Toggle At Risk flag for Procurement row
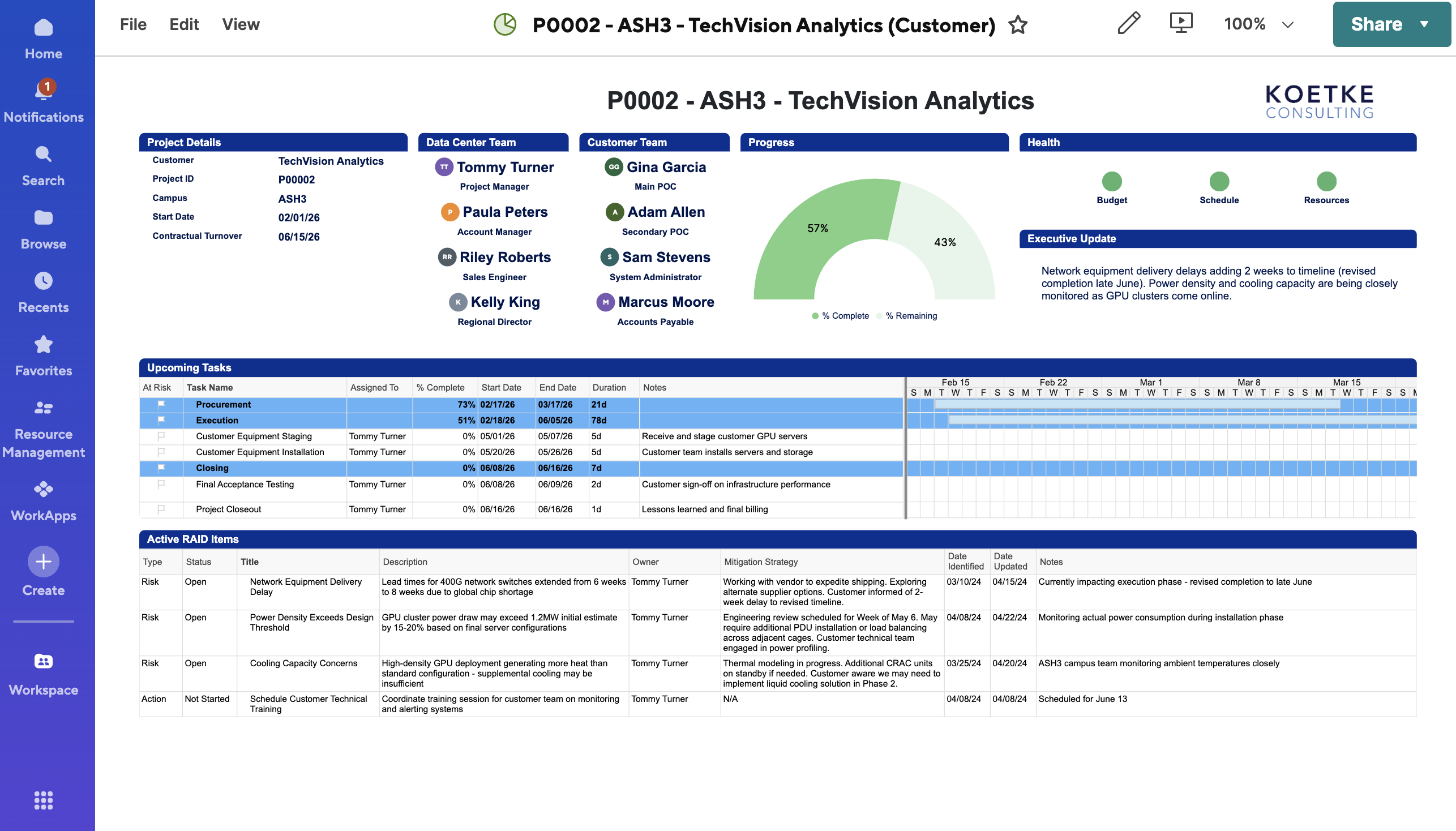Screen dimensions: 1456x831 (161, 404)
